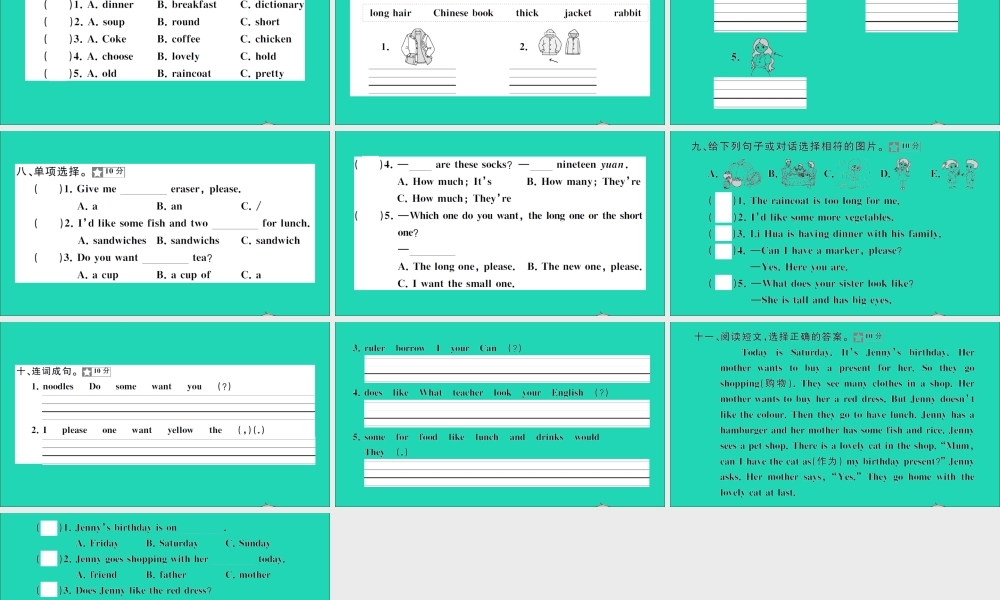Click option 'C. How much; They're'

454,198
